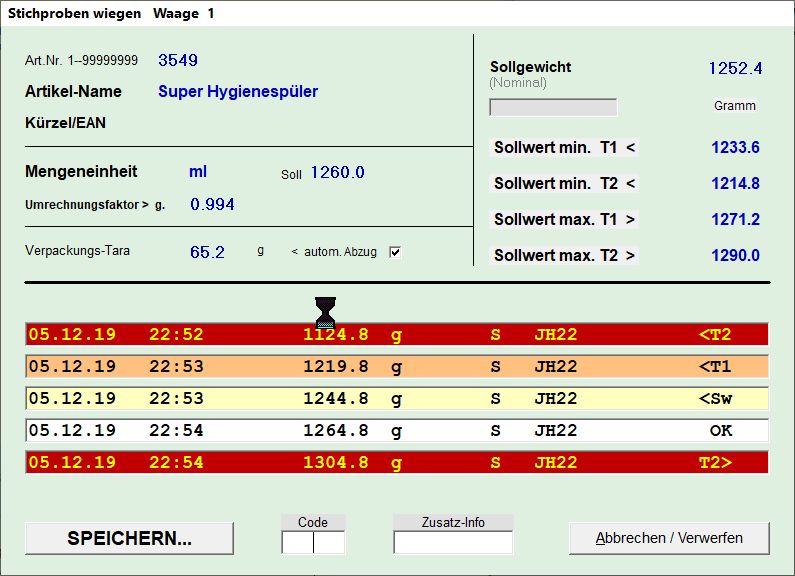Pick the yellow 1244.8 g sample row
This screenshot has height=576, width=795.
coord(397,399)
